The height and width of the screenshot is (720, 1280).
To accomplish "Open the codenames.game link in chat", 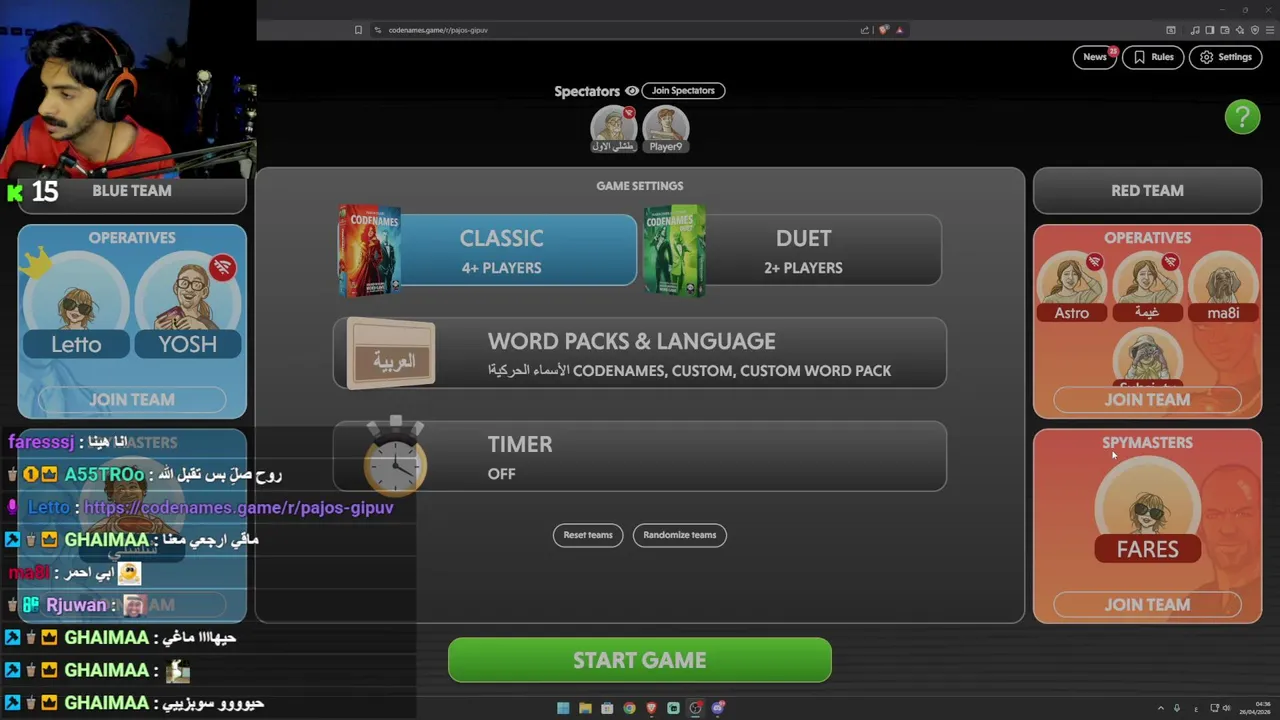I will pyautogui.click(x=239, y=507).
